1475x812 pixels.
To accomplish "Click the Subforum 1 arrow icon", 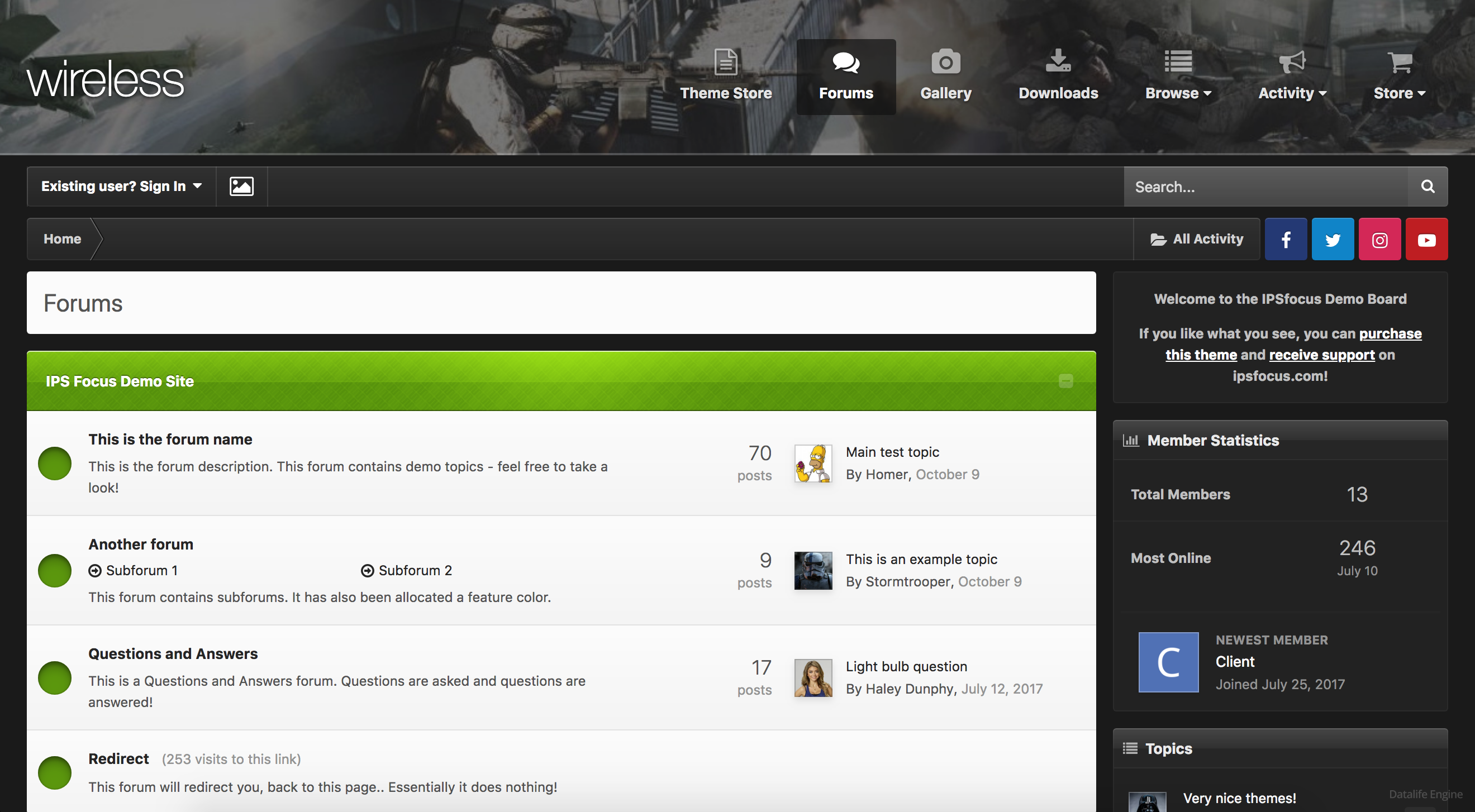I will coord(95,571).
